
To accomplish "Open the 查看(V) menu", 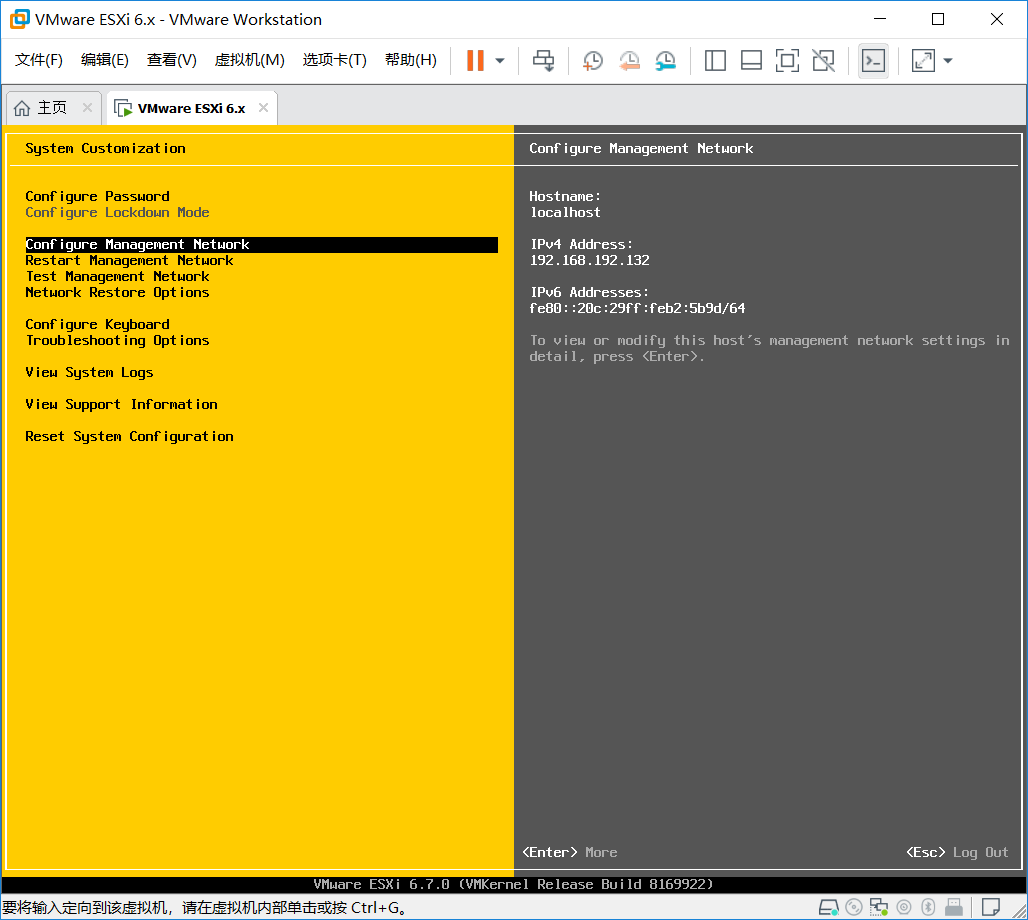I will [172, 60].
